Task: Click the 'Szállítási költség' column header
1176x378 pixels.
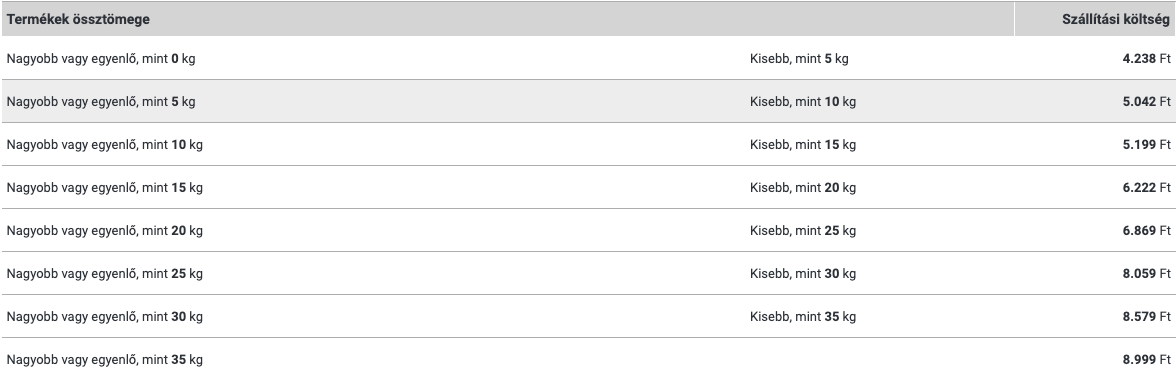Action: (1115, 20)
